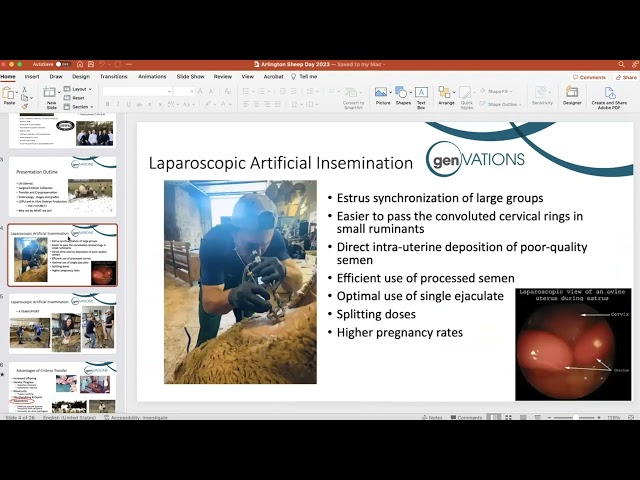Viewport: 640px width, 480px height.
Task: Open the font name combo box
Action: pyautogui.click(x=137, y=91)
